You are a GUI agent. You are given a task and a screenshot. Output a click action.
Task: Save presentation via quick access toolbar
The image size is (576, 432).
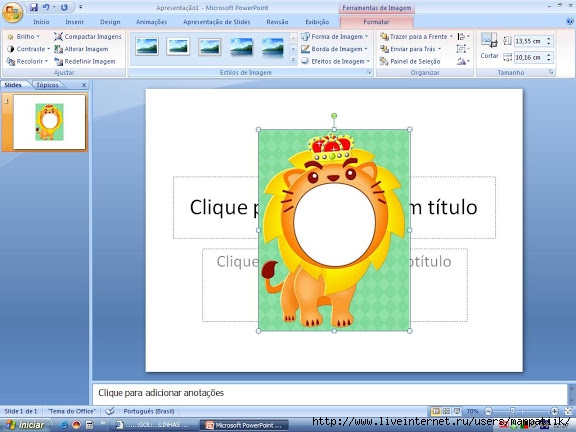click(x=34, y=7)
